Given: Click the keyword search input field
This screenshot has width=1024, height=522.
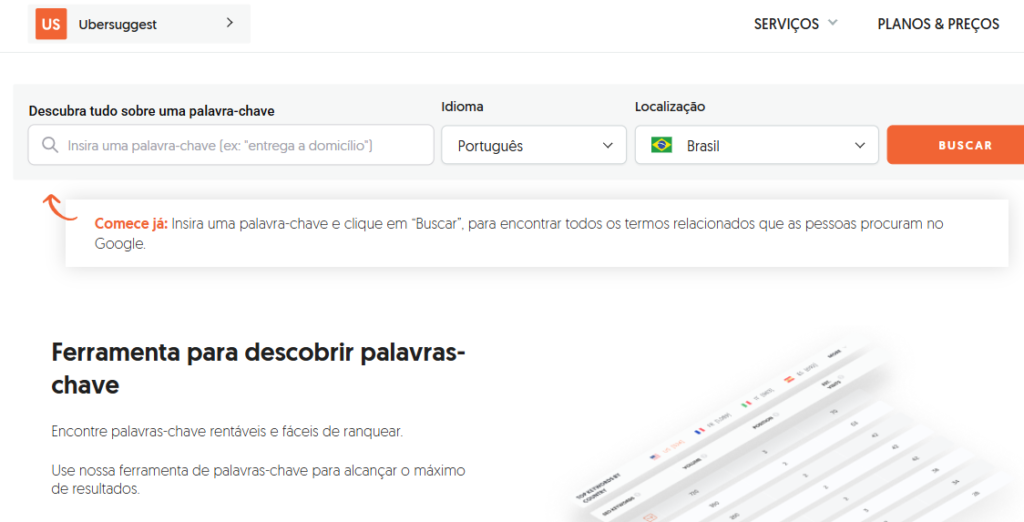Looking at the screenshot, I should (231, 145).
